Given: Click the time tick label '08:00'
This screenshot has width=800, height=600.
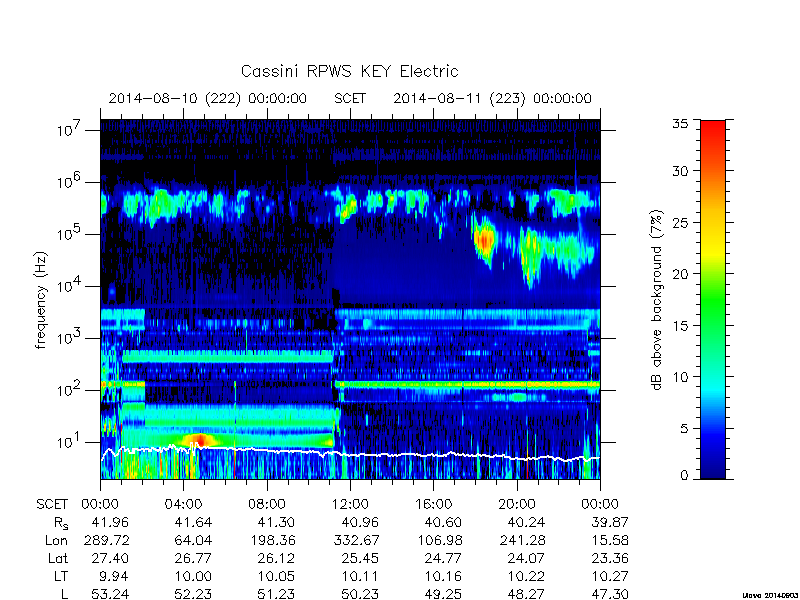Looking at the screenshot, I should 267,505.
